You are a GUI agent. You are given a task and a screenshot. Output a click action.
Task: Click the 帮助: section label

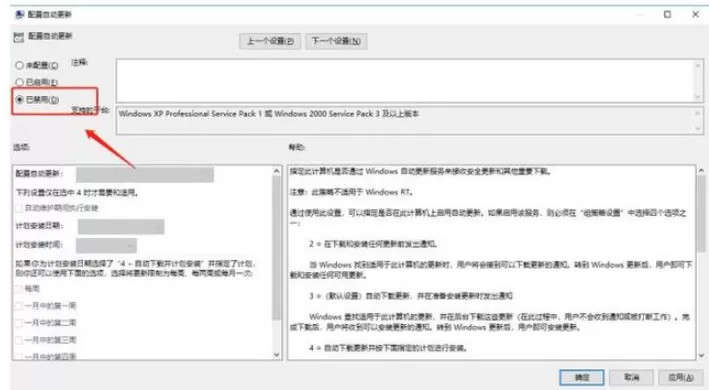(297, 147)
